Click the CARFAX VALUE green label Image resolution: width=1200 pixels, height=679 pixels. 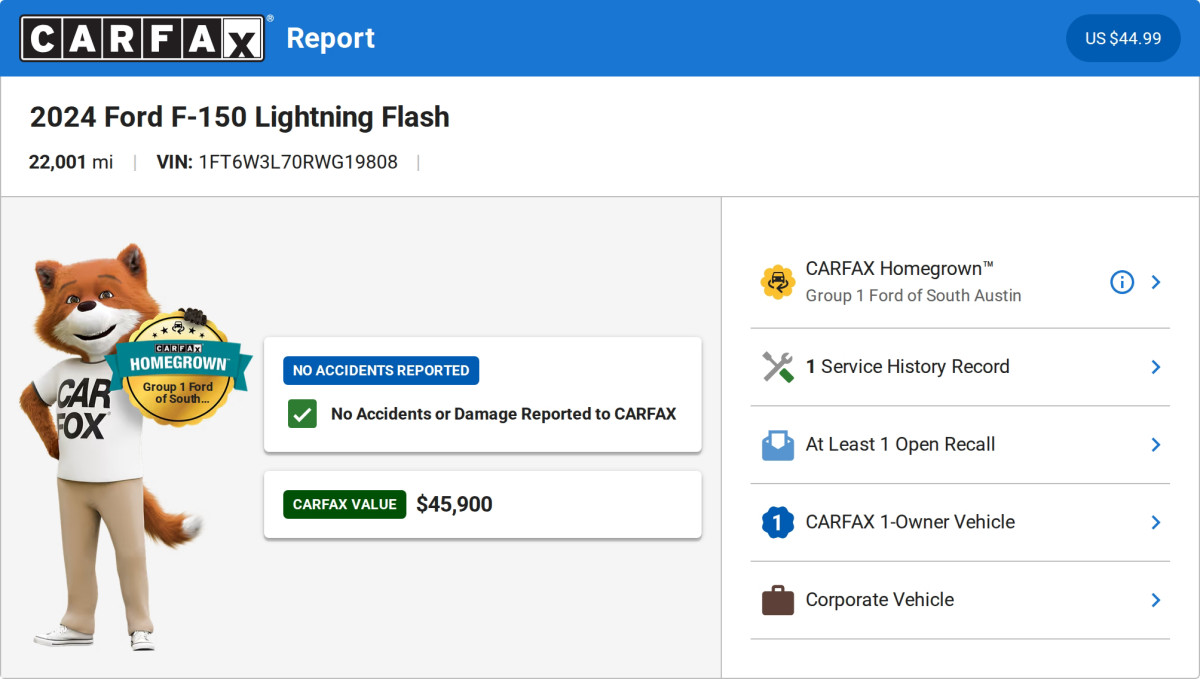[x=345, y=504]
